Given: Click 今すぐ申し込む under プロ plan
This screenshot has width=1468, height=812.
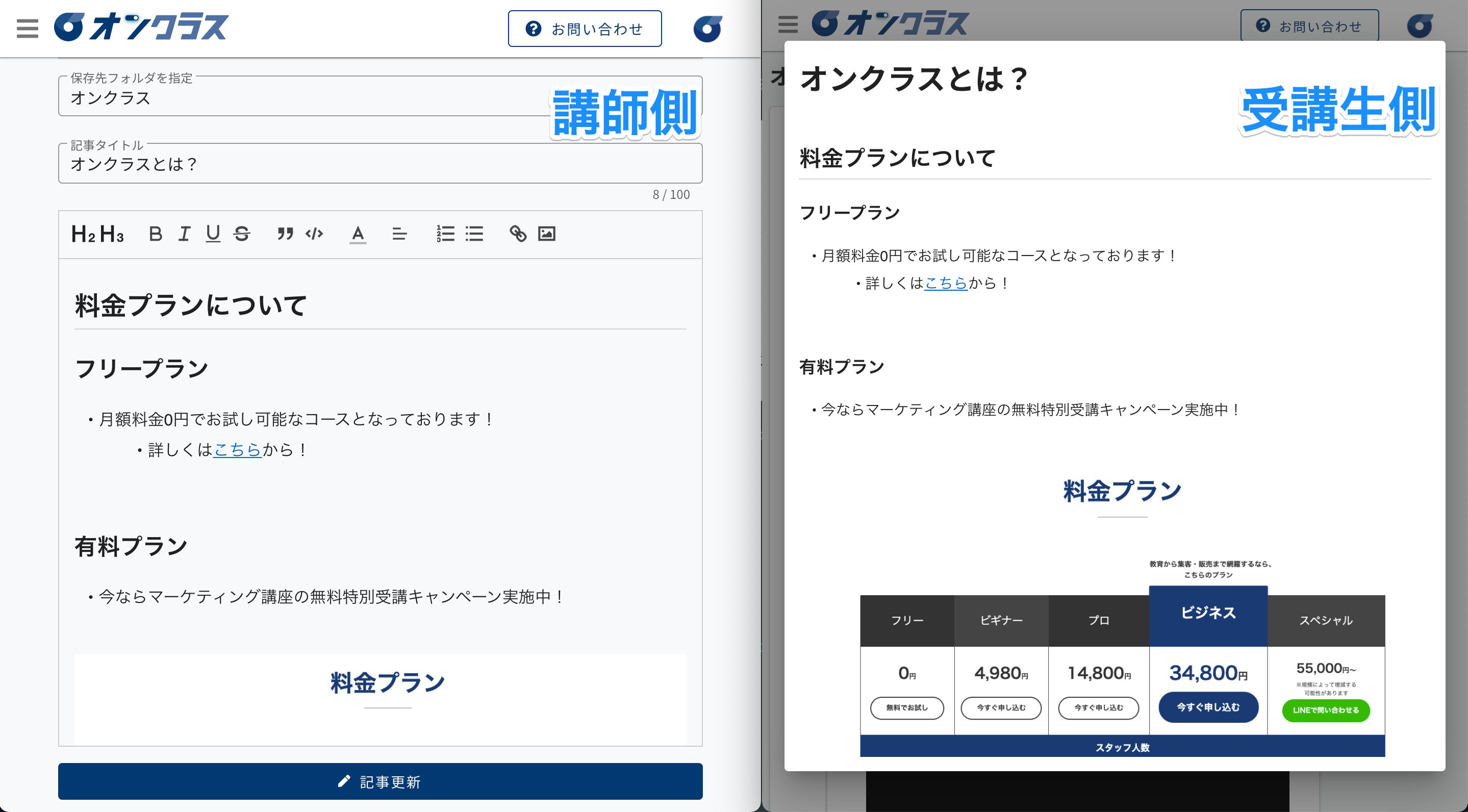Looking at the screenshot, I should [x=1098, y=708].
